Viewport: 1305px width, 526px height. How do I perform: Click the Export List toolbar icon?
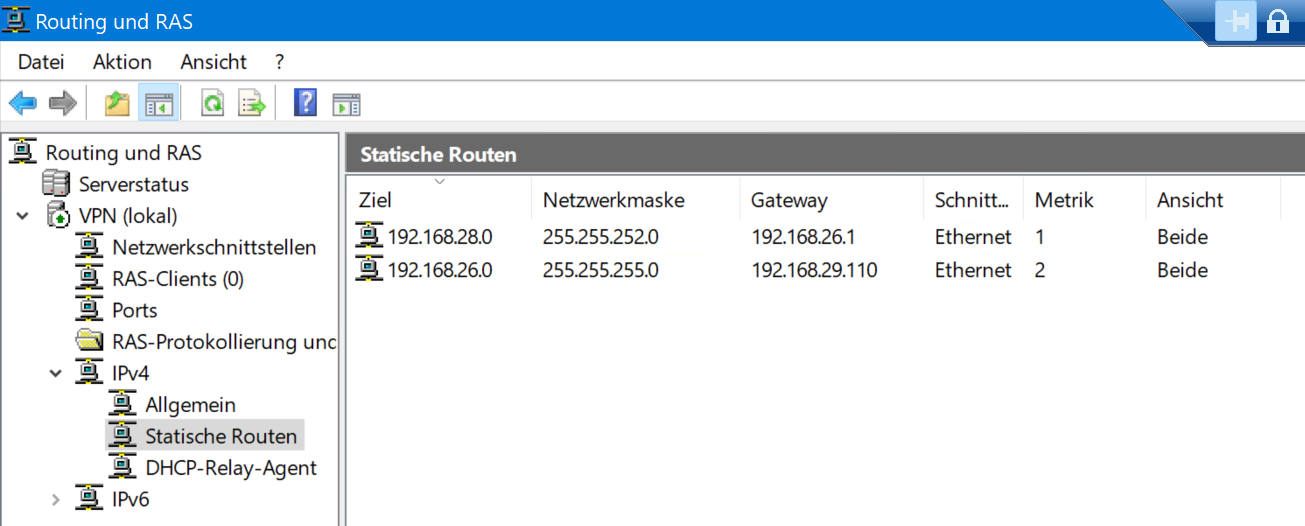(251, 103)
